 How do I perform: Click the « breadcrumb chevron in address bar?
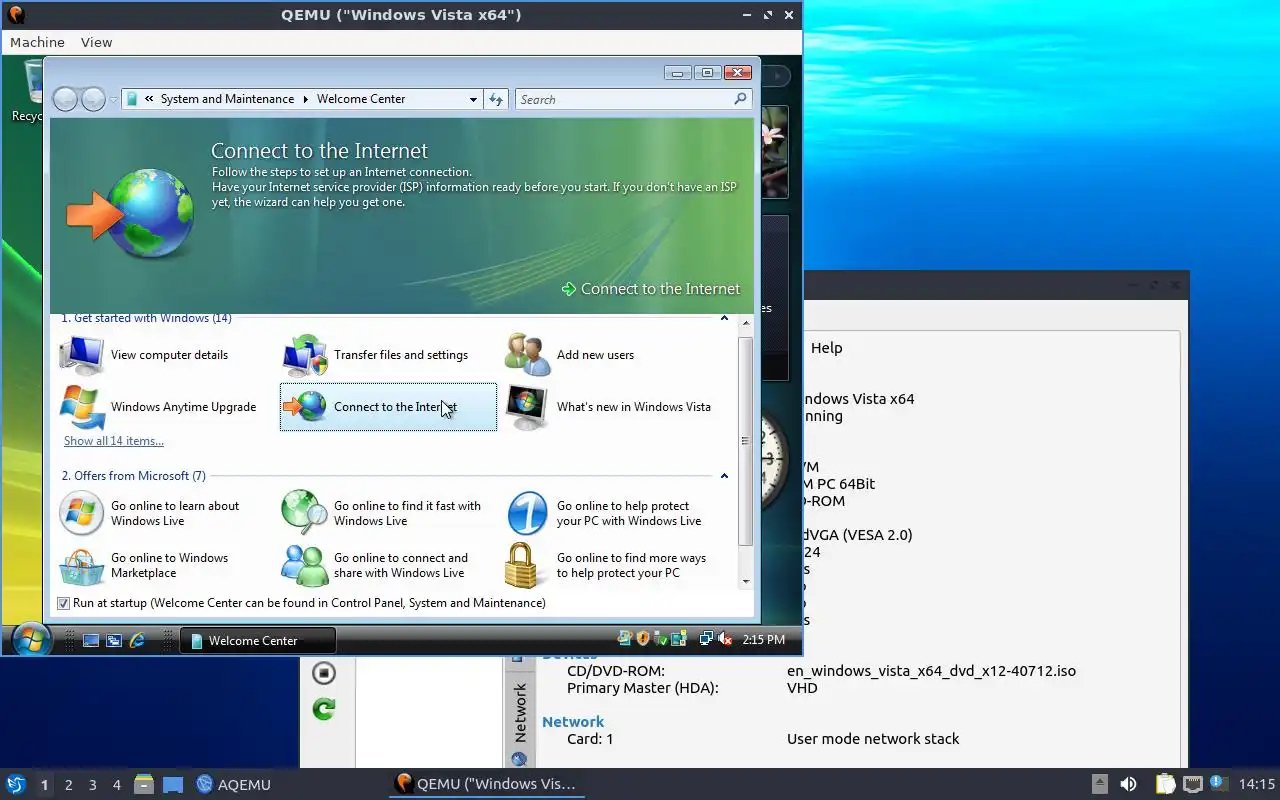[x=149, y=99]
